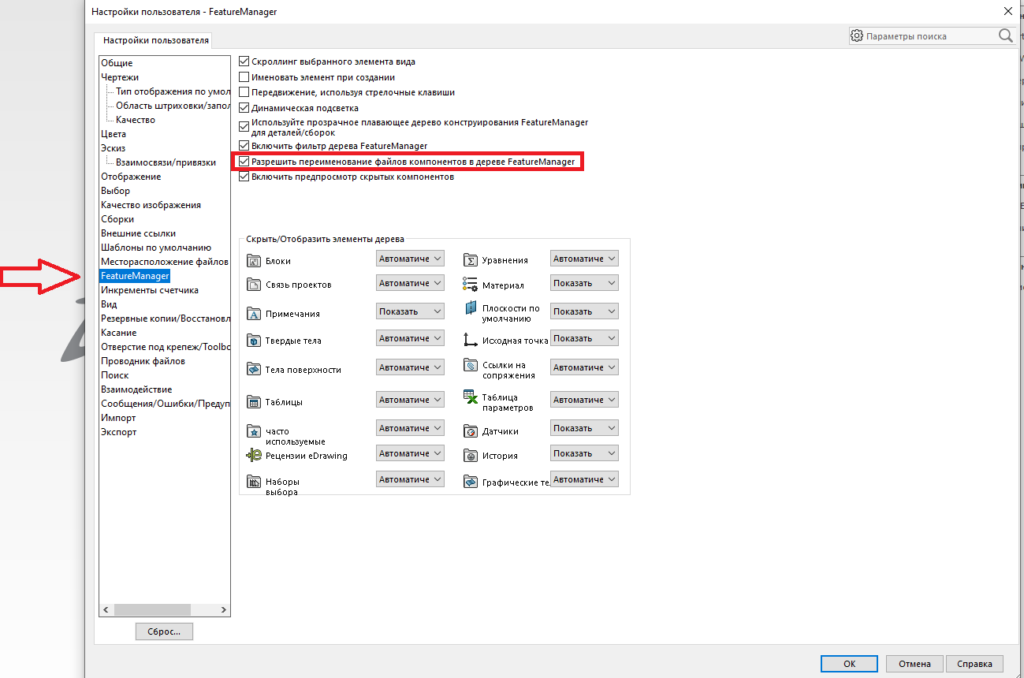Viewport: 1024px width, 678px height.
Task: Open Параметры поиска with the gear icon
Action: 856,35
